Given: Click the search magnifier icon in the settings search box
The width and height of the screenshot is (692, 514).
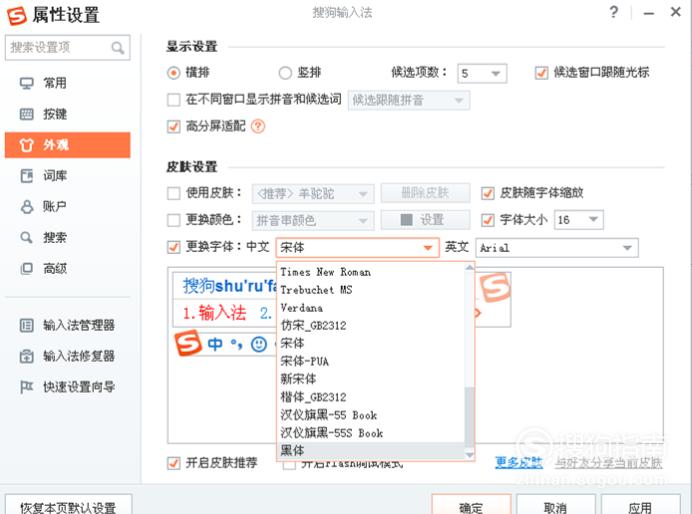Looking at the screenshot, I should point(117,48).
